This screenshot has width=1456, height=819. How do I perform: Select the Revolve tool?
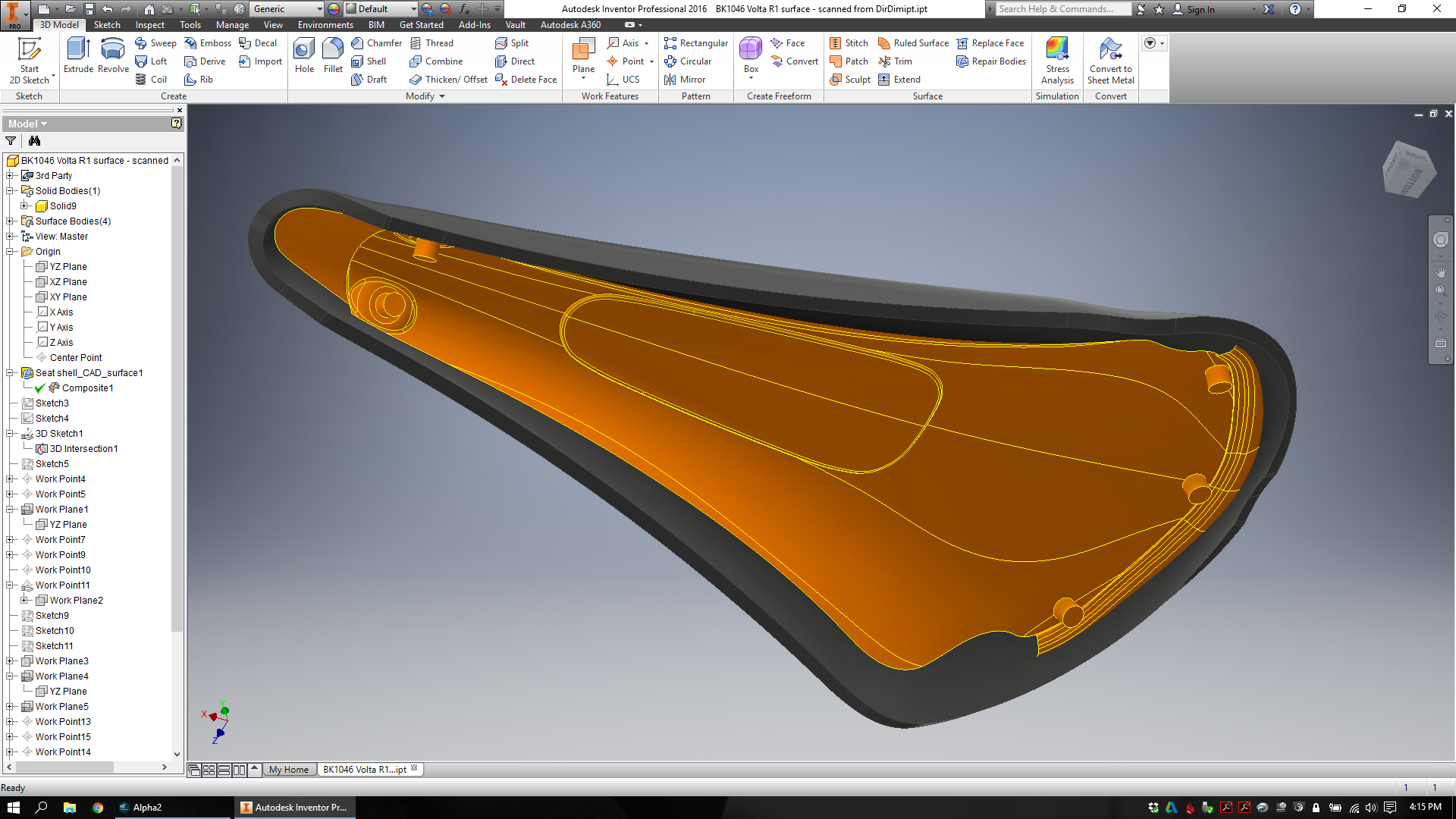(x=113, y=55)
